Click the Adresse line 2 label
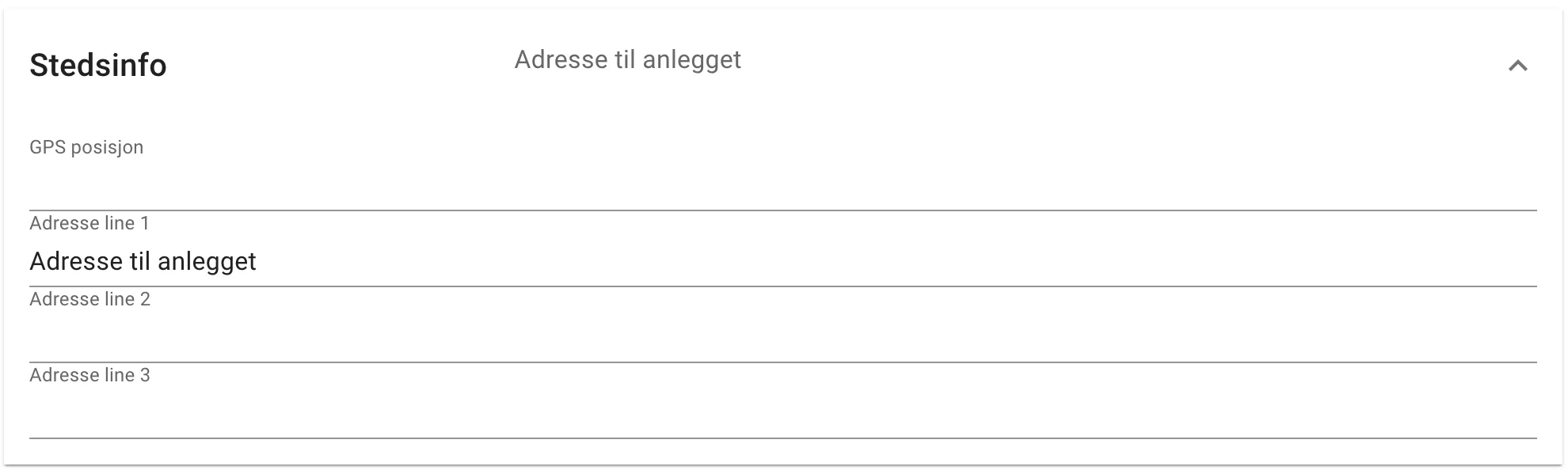 pos(89,299)
